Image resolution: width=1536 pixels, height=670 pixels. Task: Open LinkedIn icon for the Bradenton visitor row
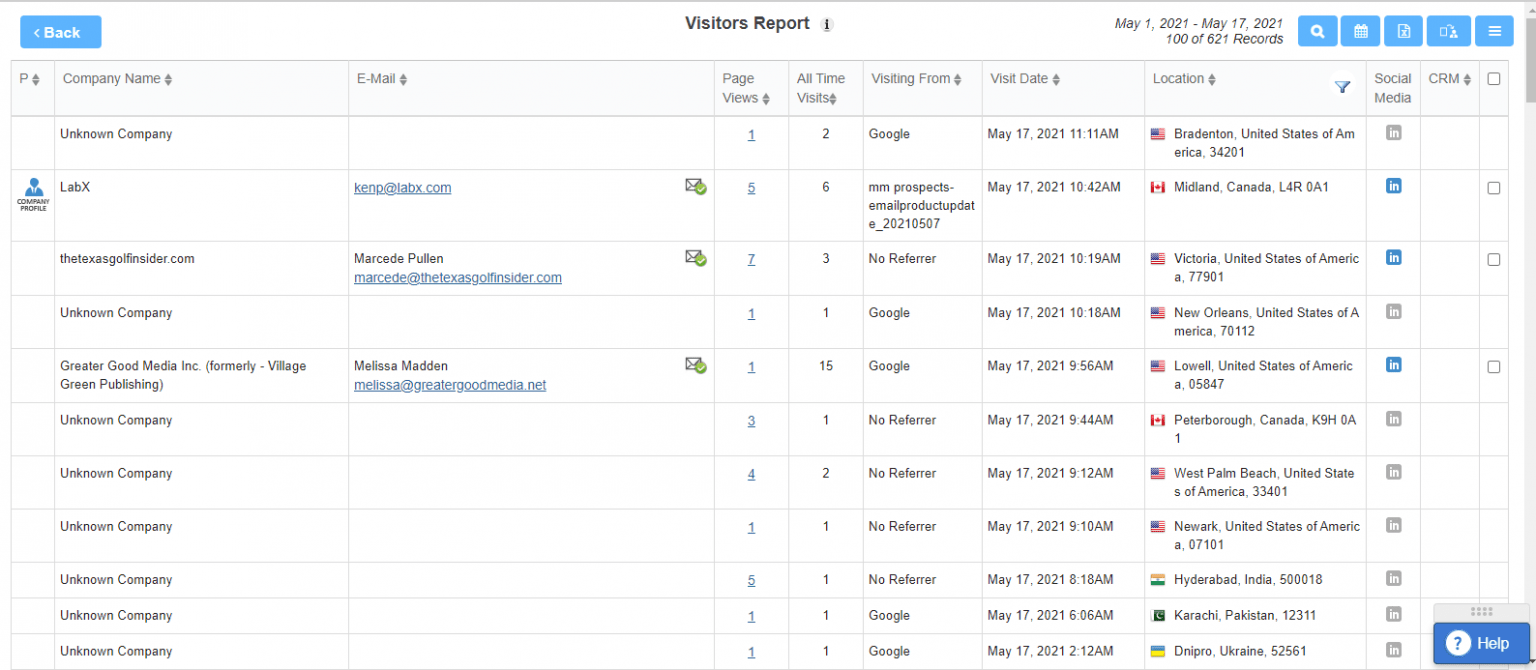1393,133
